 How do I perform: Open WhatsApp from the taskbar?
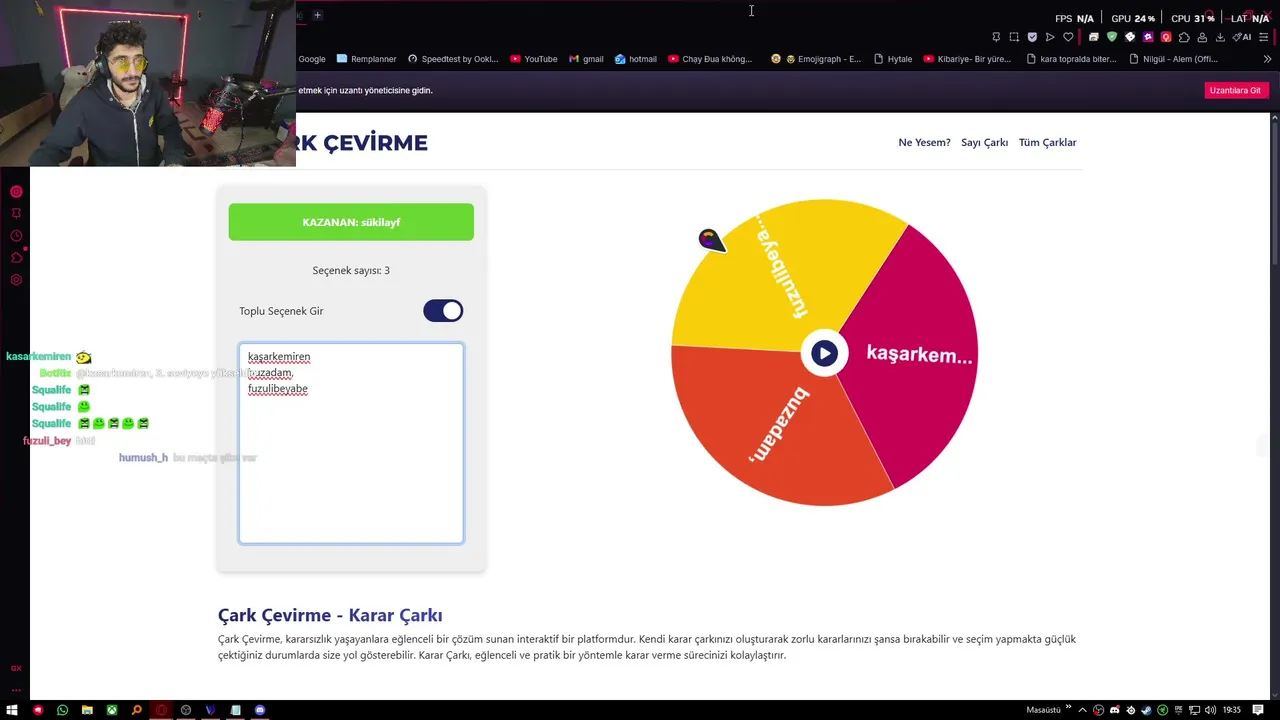pyautogui.click(x=63, y=710)
